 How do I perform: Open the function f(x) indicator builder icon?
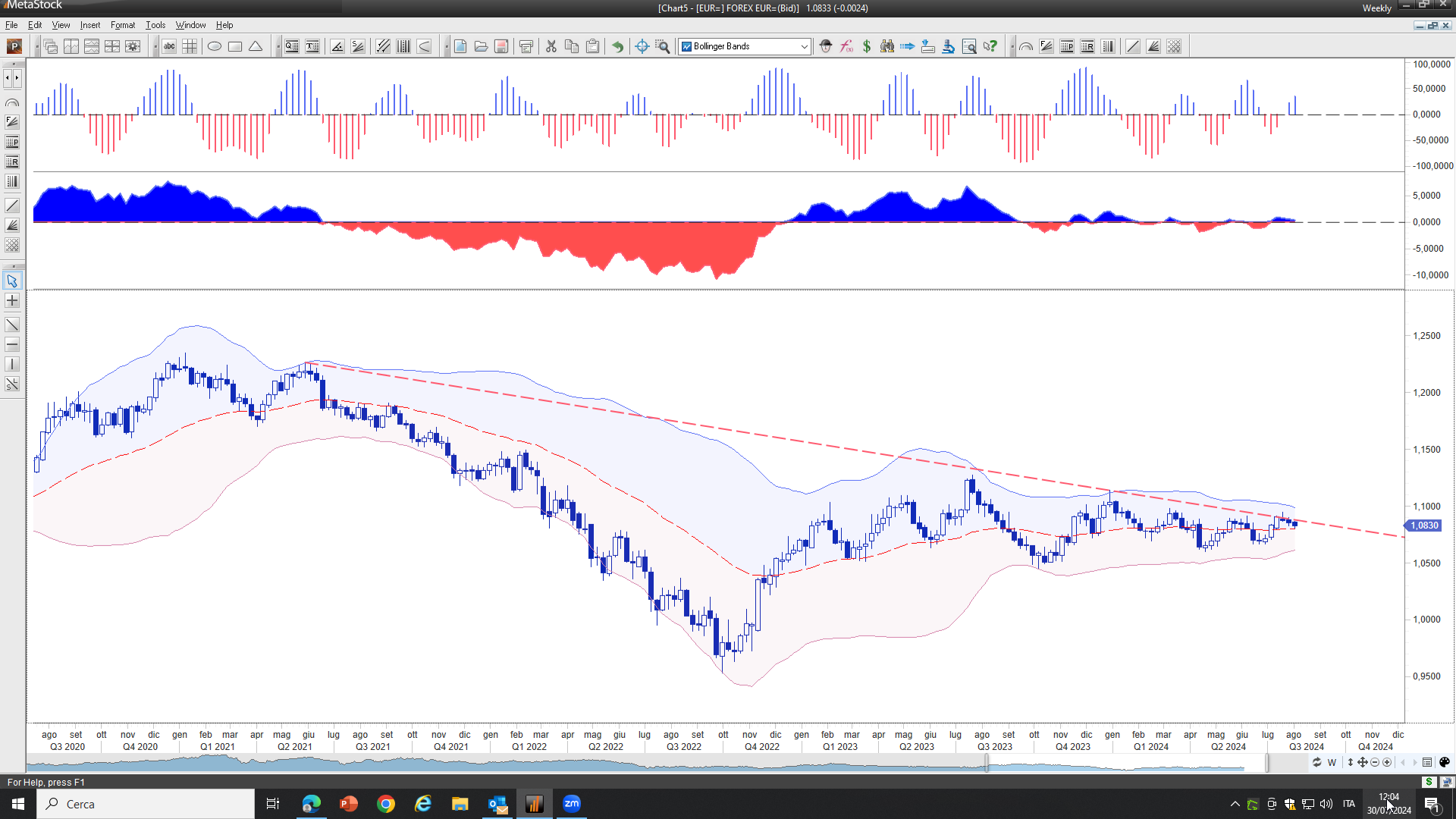846,47
